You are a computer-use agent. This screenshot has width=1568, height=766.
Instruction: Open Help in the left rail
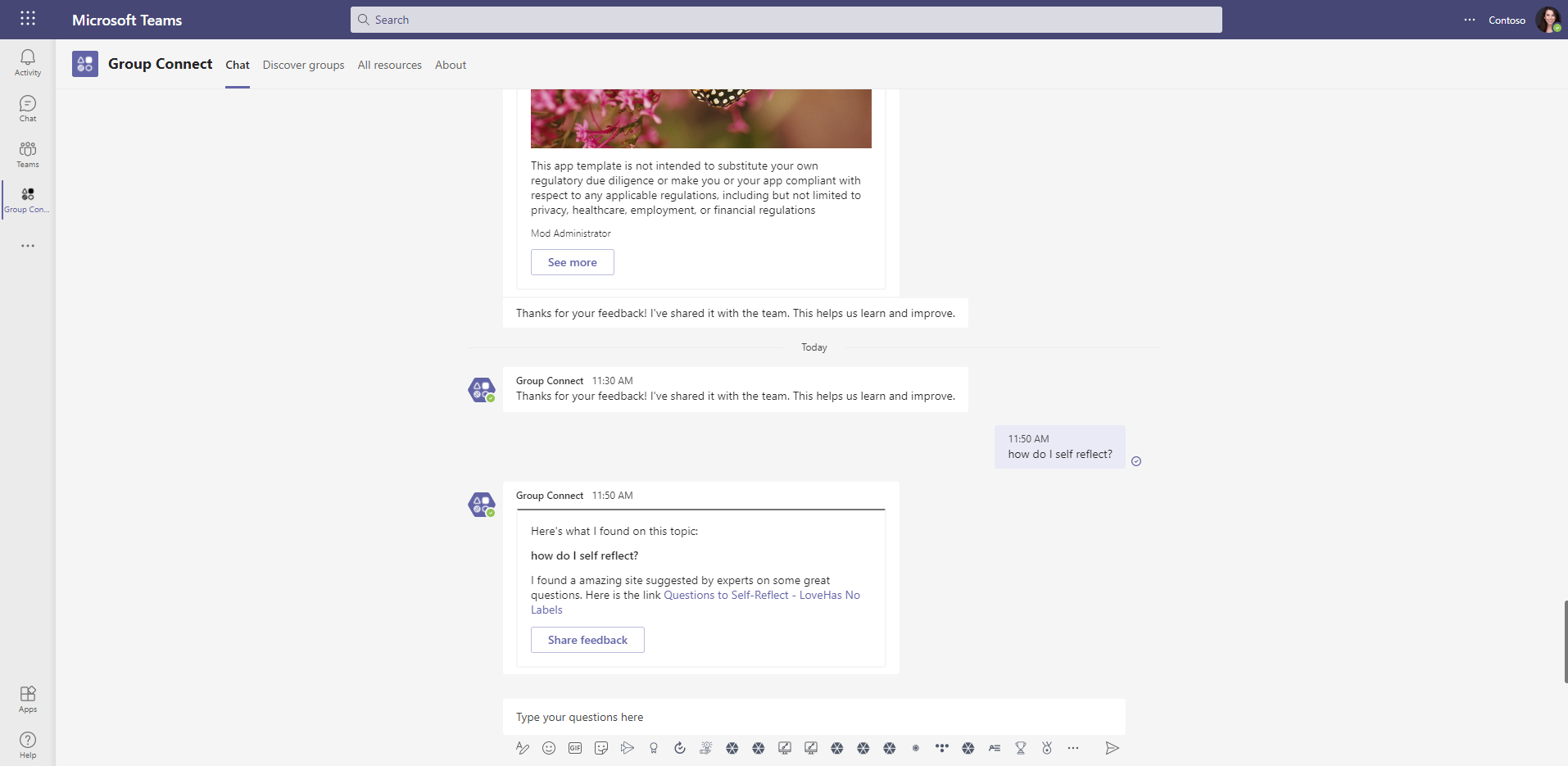tap(28, 745)
